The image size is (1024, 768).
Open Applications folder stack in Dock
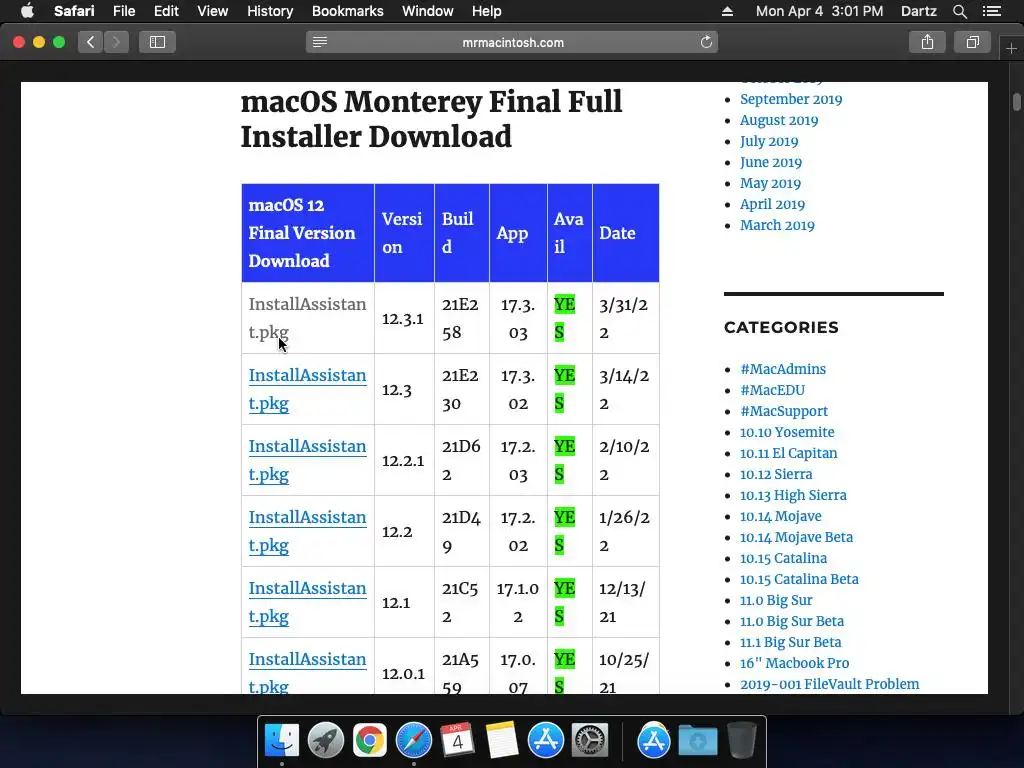(654, 741)
